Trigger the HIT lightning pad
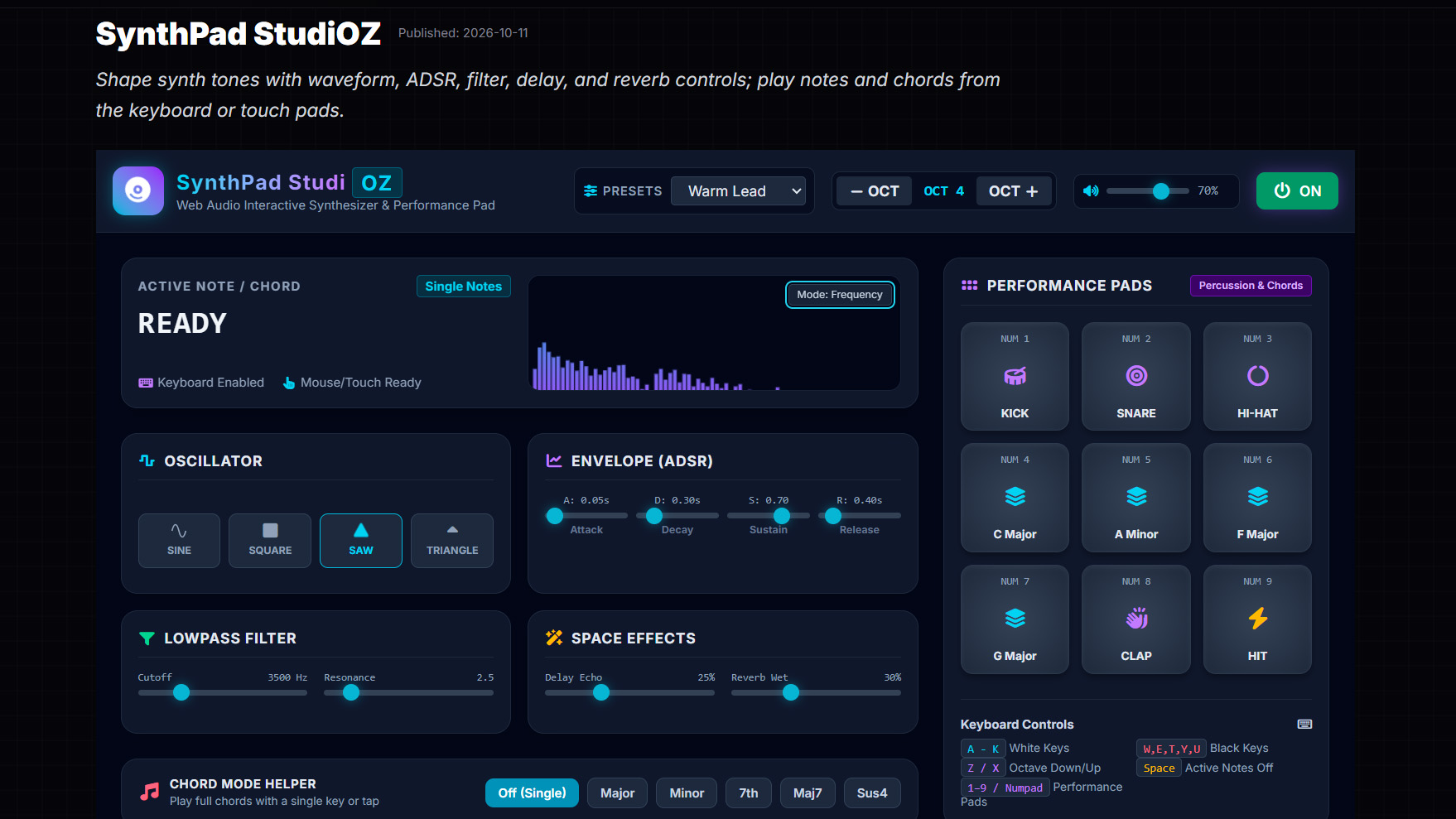This screenshot has height=819, width=1456. tap(1257, 619)
